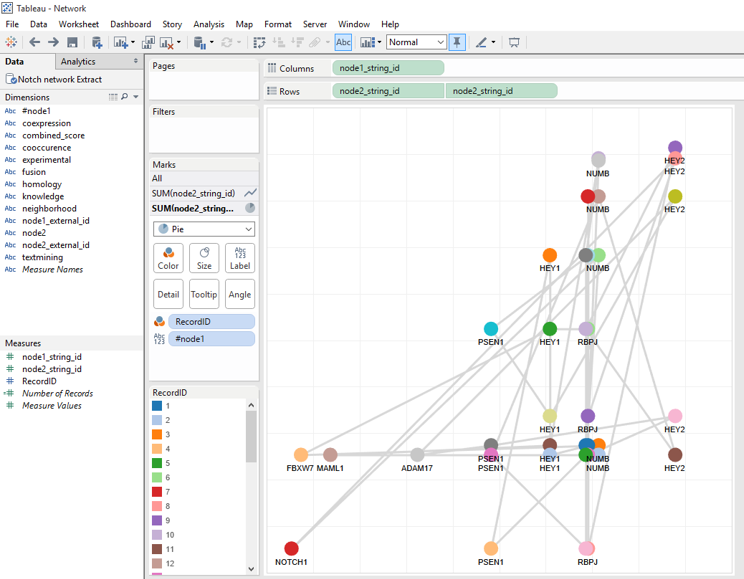This screenshot has width=744, height=579.
Task: Save the workbook with the disk icon
Action: click(x=72, y=43)
